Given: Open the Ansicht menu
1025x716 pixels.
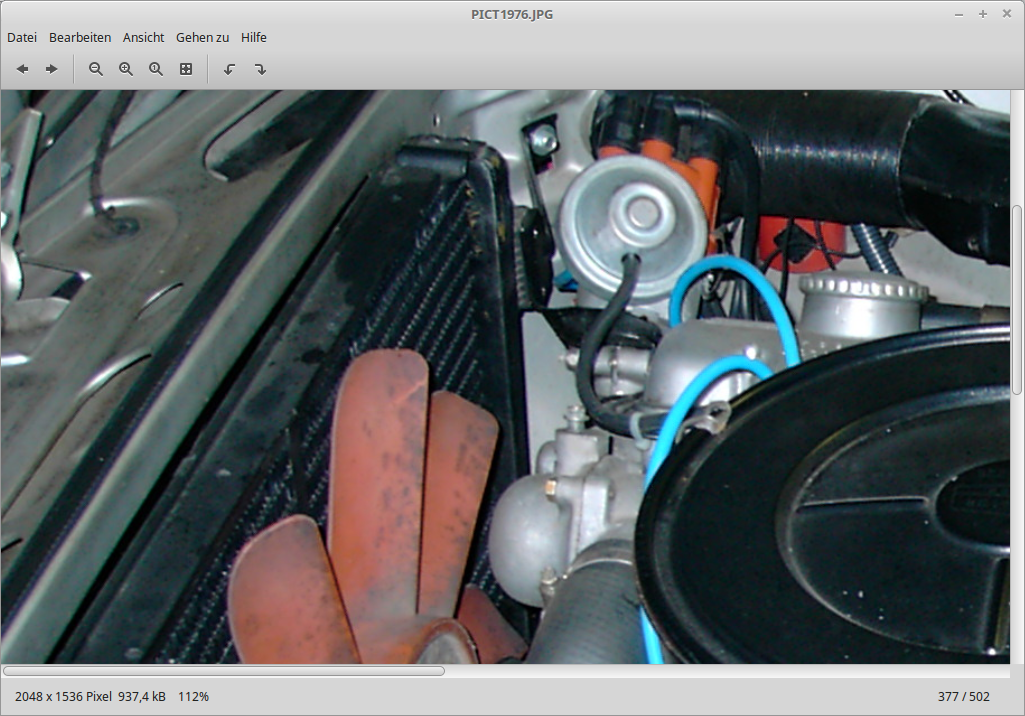Looking at the screenshot, I should coord(143,37).
